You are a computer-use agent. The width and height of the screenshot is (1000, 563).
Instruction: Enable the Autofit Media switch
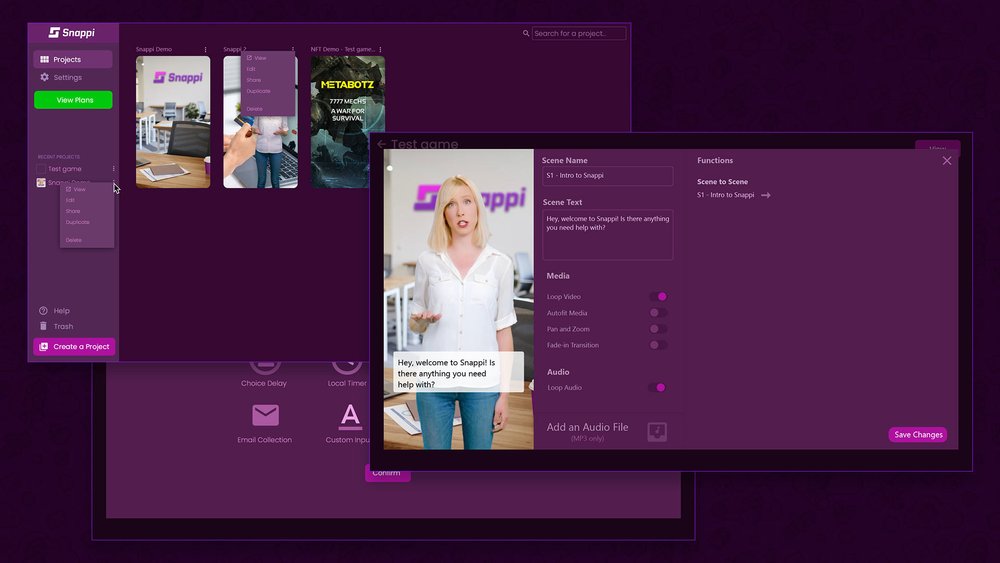(x=658, y=313)
